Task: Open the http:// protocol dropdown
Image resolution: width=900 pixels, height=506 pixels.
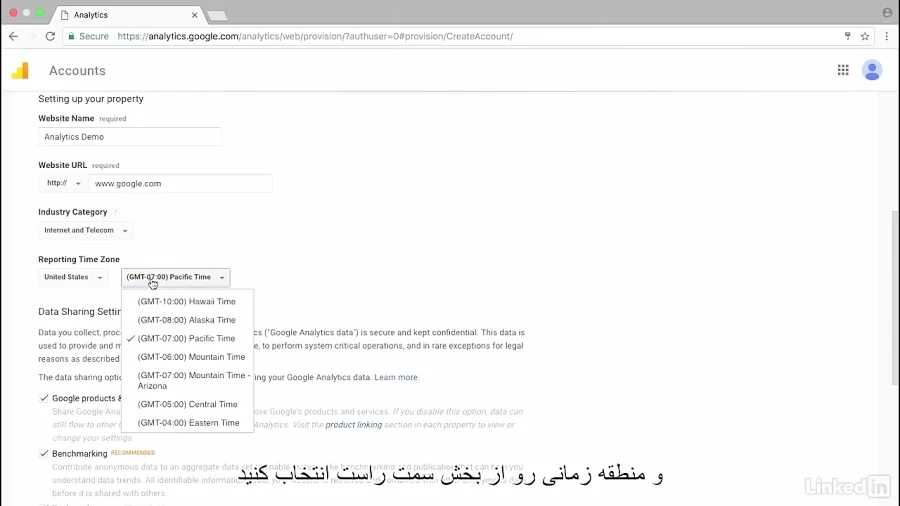Action: (63, 183)
